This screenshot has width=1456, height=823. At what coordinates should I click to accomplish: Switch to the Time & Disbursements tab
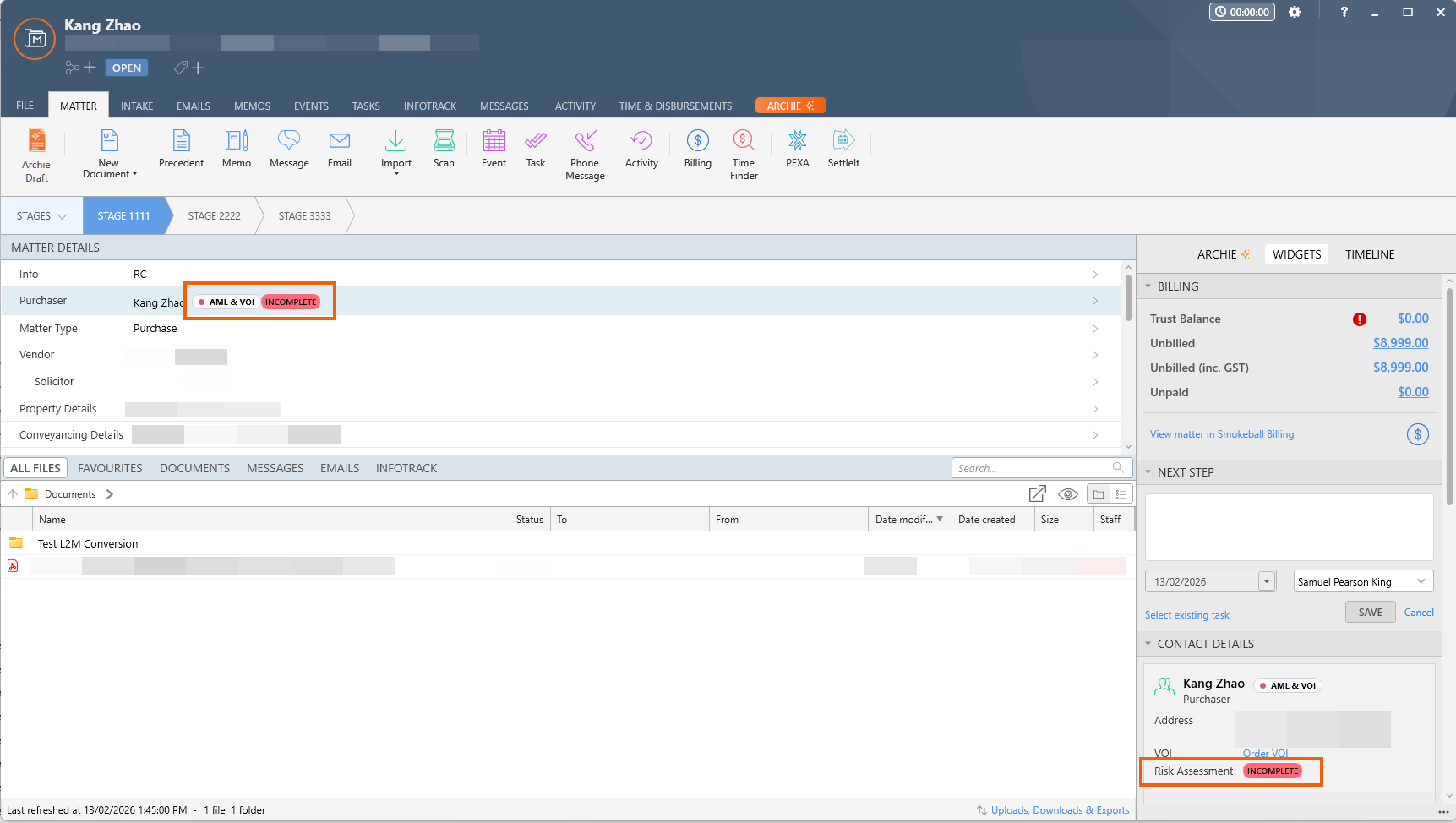tap(675, 106)
